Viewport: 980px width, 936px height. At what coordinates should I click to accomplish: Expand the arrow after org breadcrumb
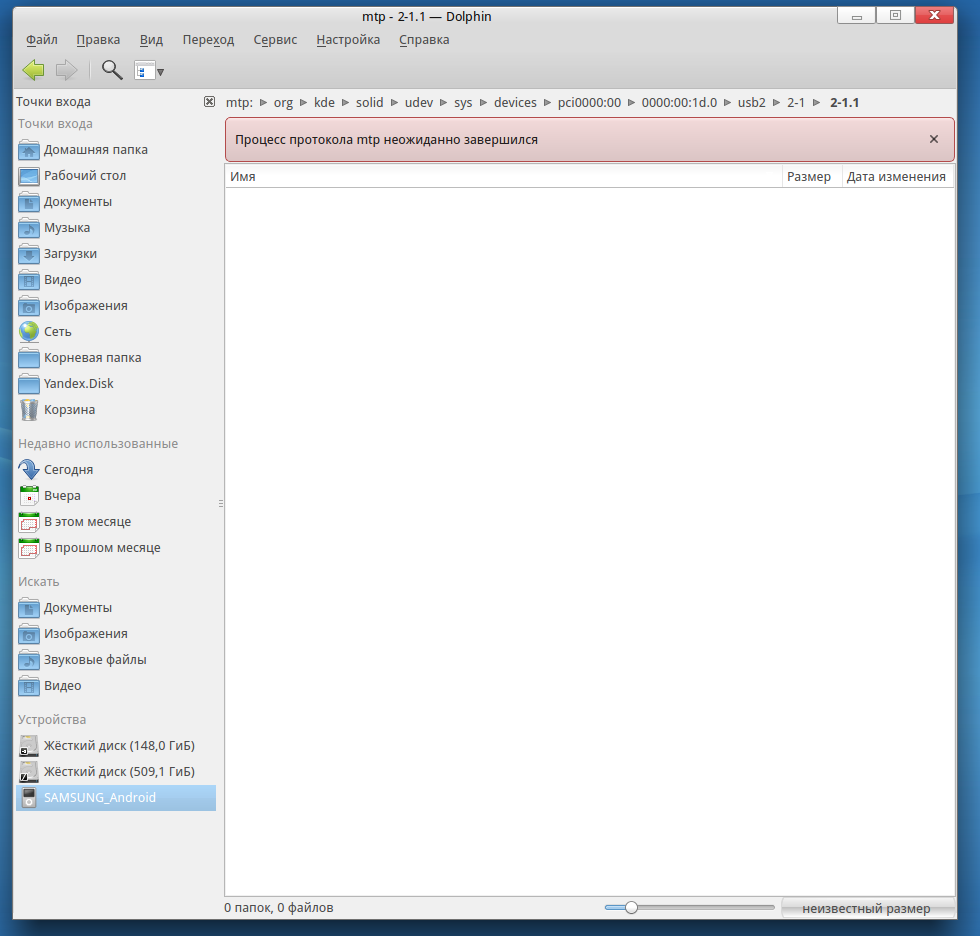tap(303, 102)
